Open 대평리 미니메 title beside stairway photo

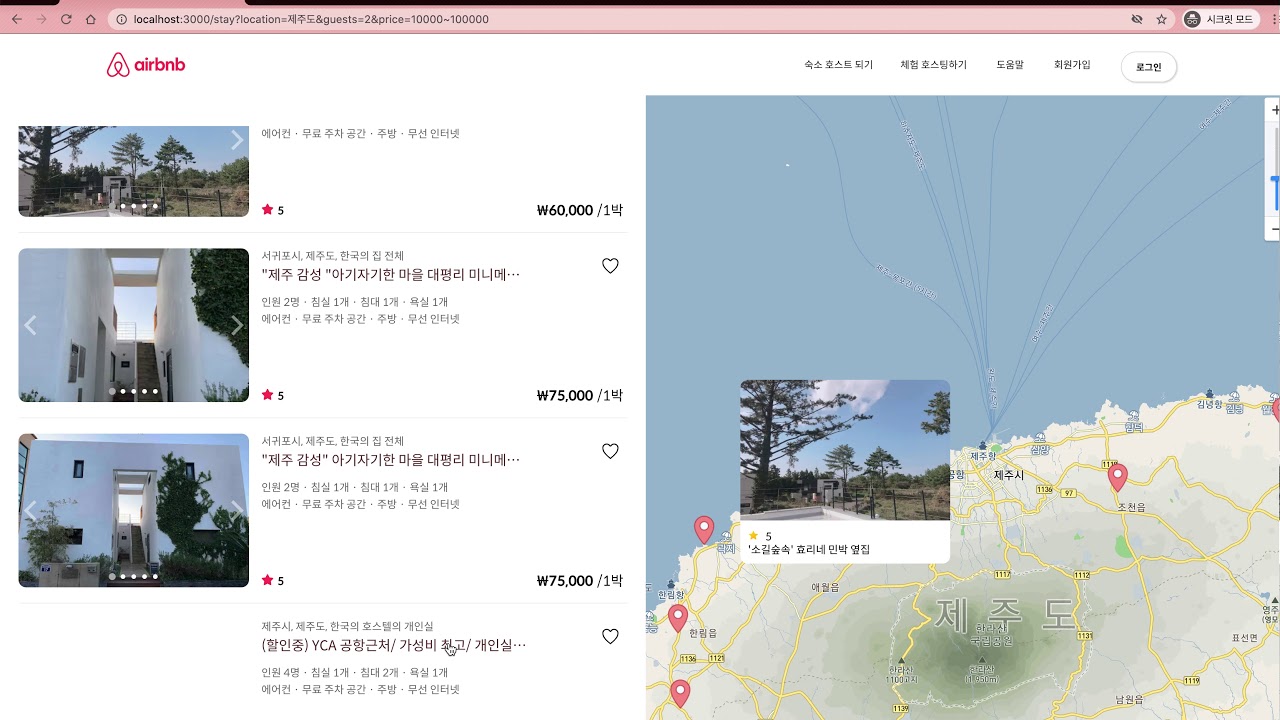tap(391, 274)
